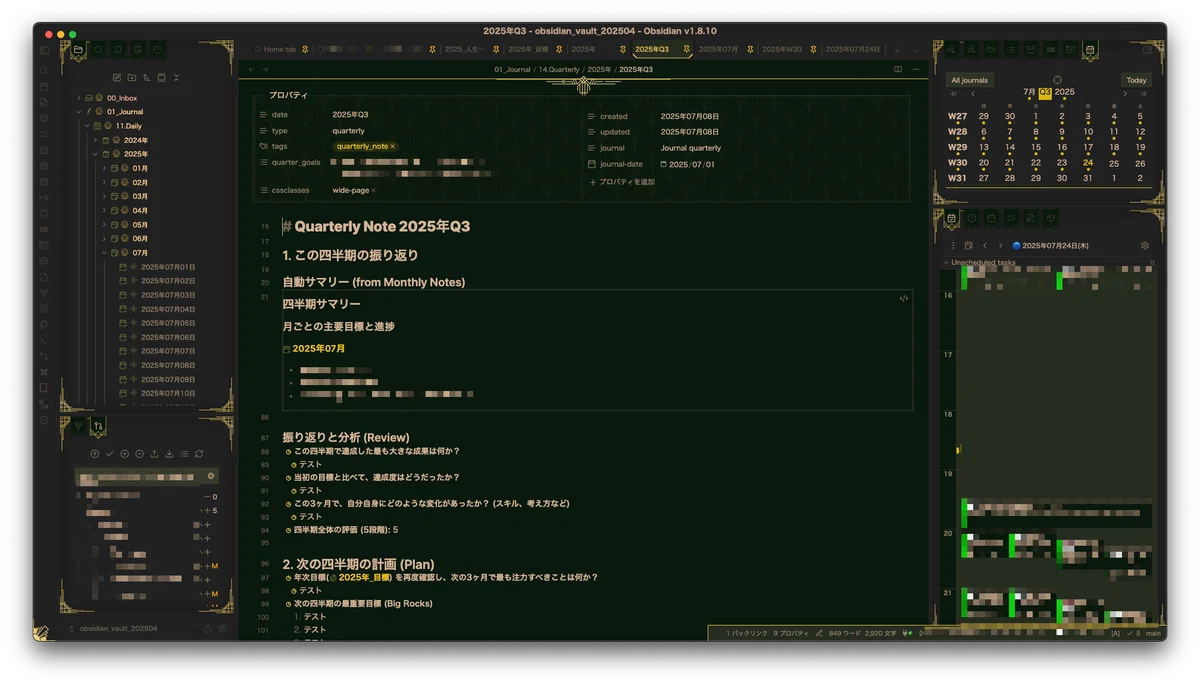Switch to 2025年_目標 tab

pos(527,49)
